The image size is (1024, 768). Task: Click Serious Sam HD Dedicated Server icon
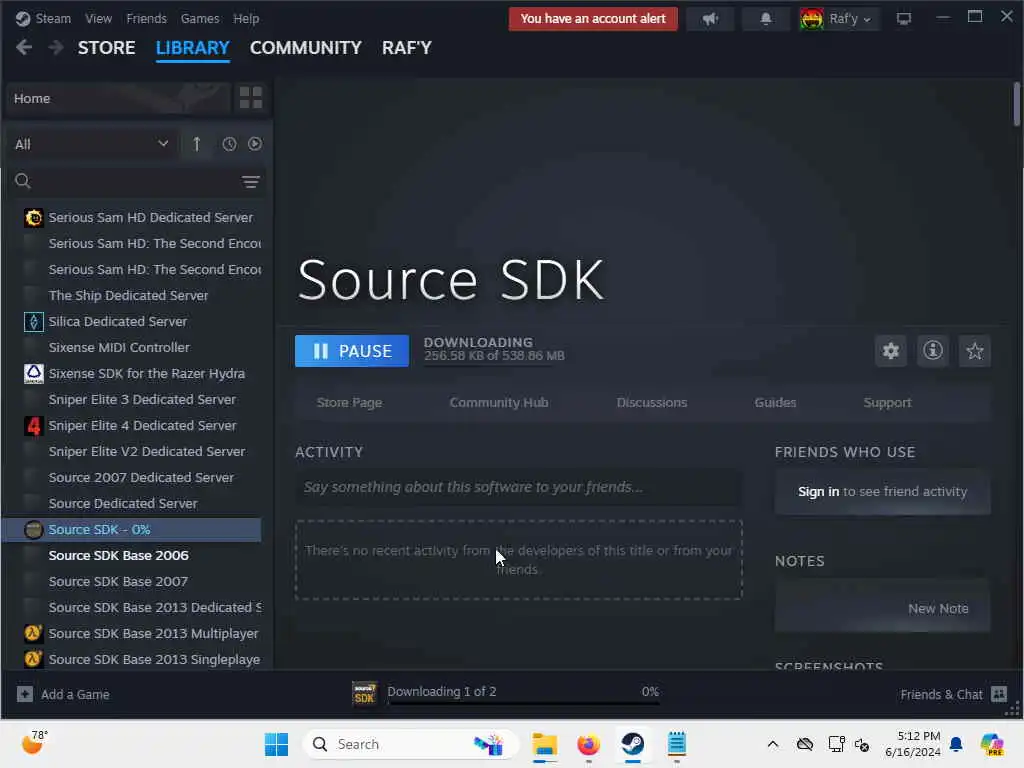tap(33, 217)
